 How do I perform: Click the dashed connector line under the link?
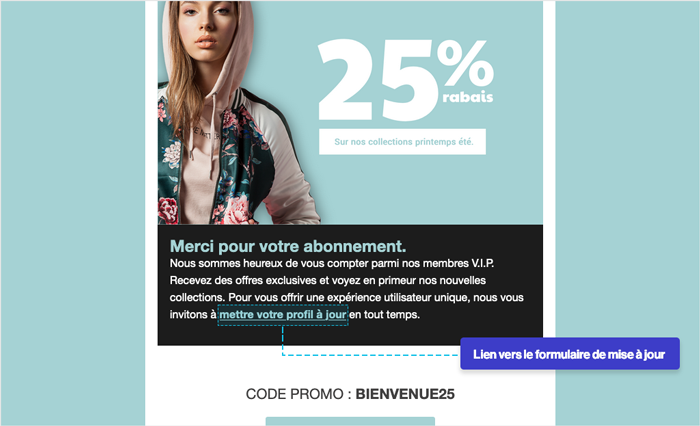(371, 355)
